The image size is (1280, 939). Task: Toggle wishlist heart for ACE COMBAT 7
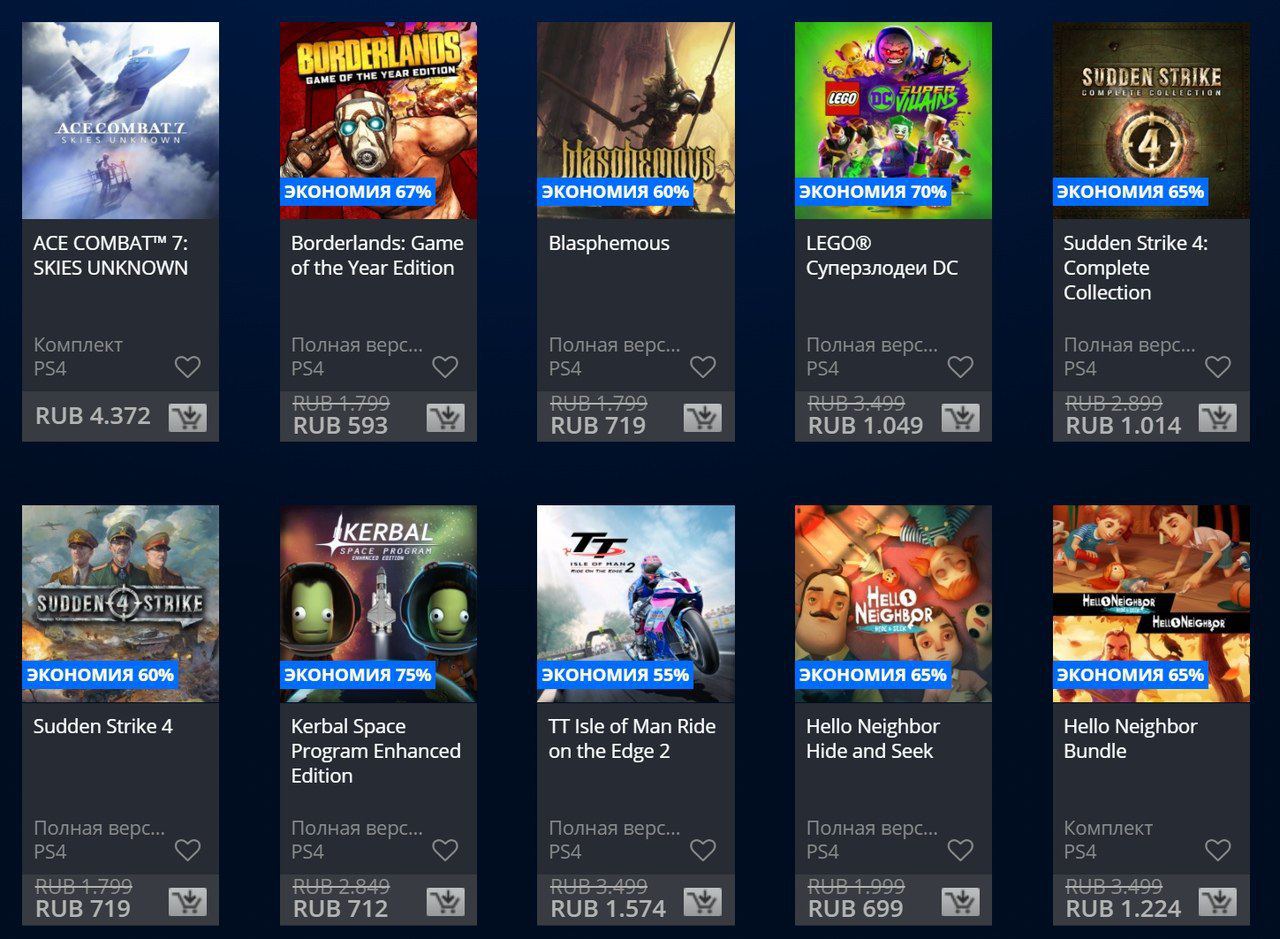(x=188, y=367)
